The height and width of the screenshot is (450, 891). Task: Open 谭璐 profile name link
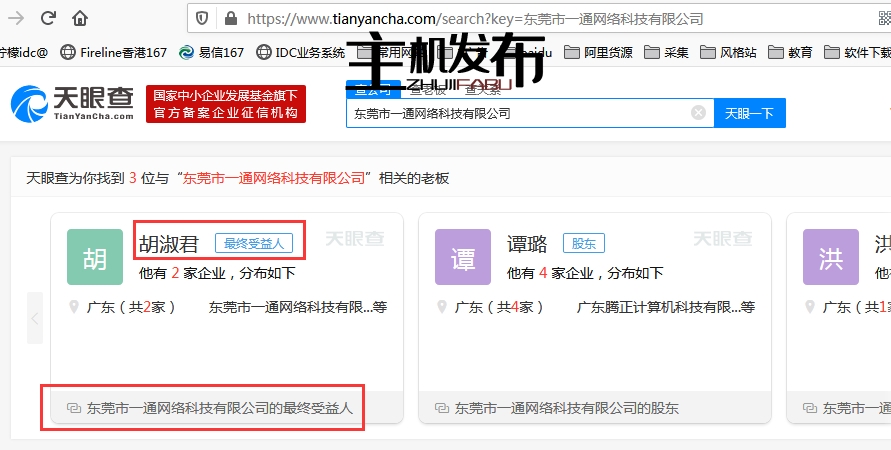(x=527, y=243)
